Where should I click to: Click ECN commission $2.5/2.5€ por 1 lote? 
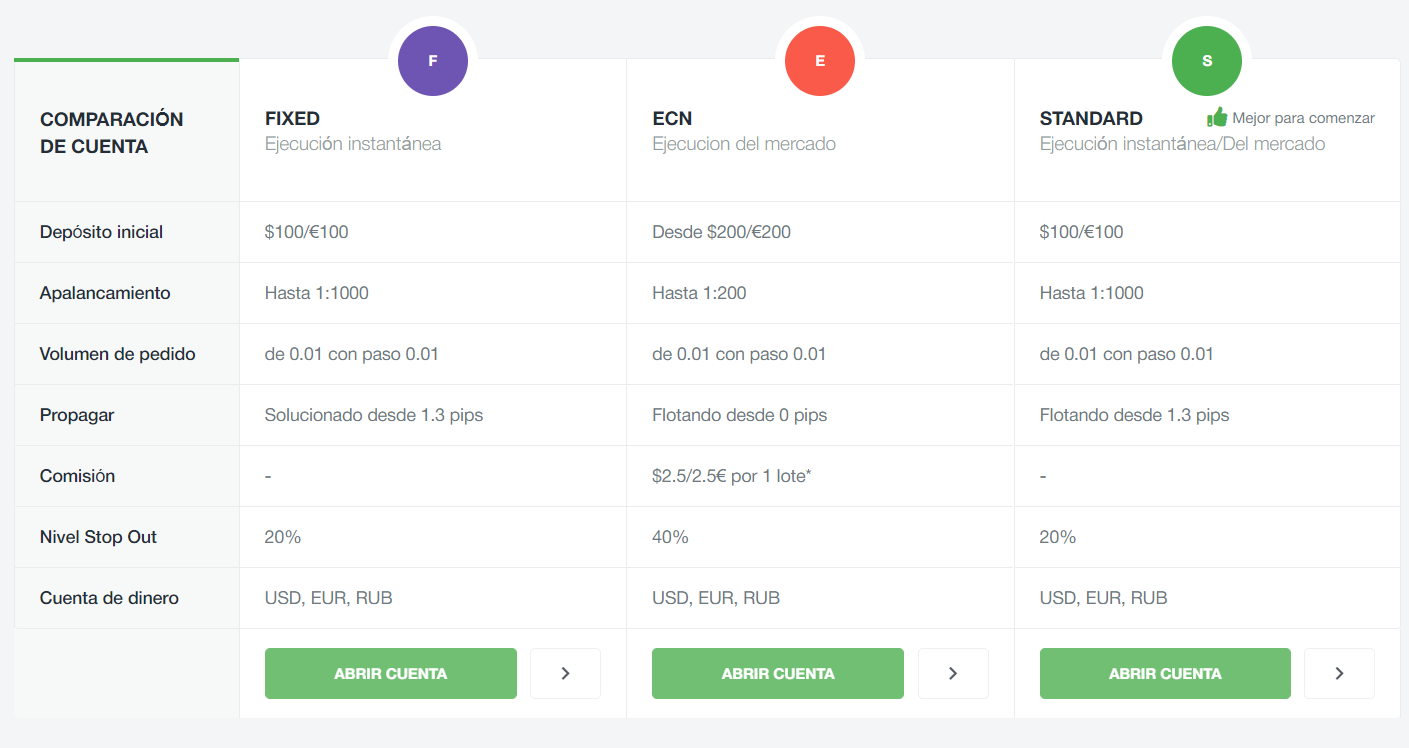731,476
